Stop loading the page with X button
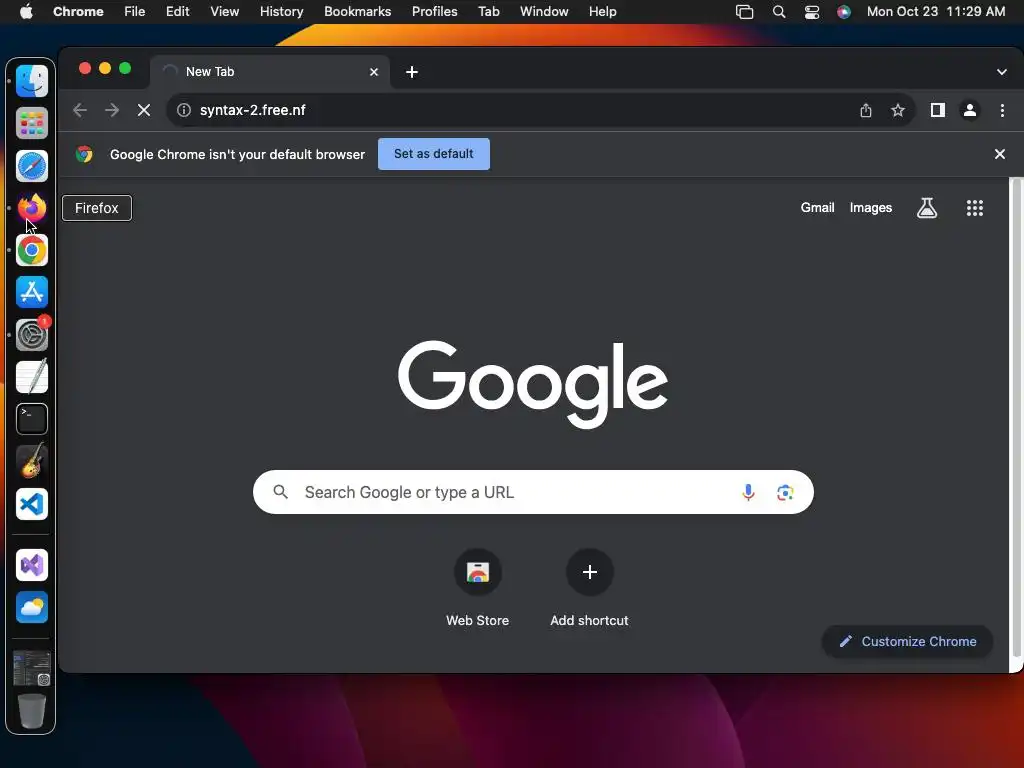1024x768 pixels. 144,110
